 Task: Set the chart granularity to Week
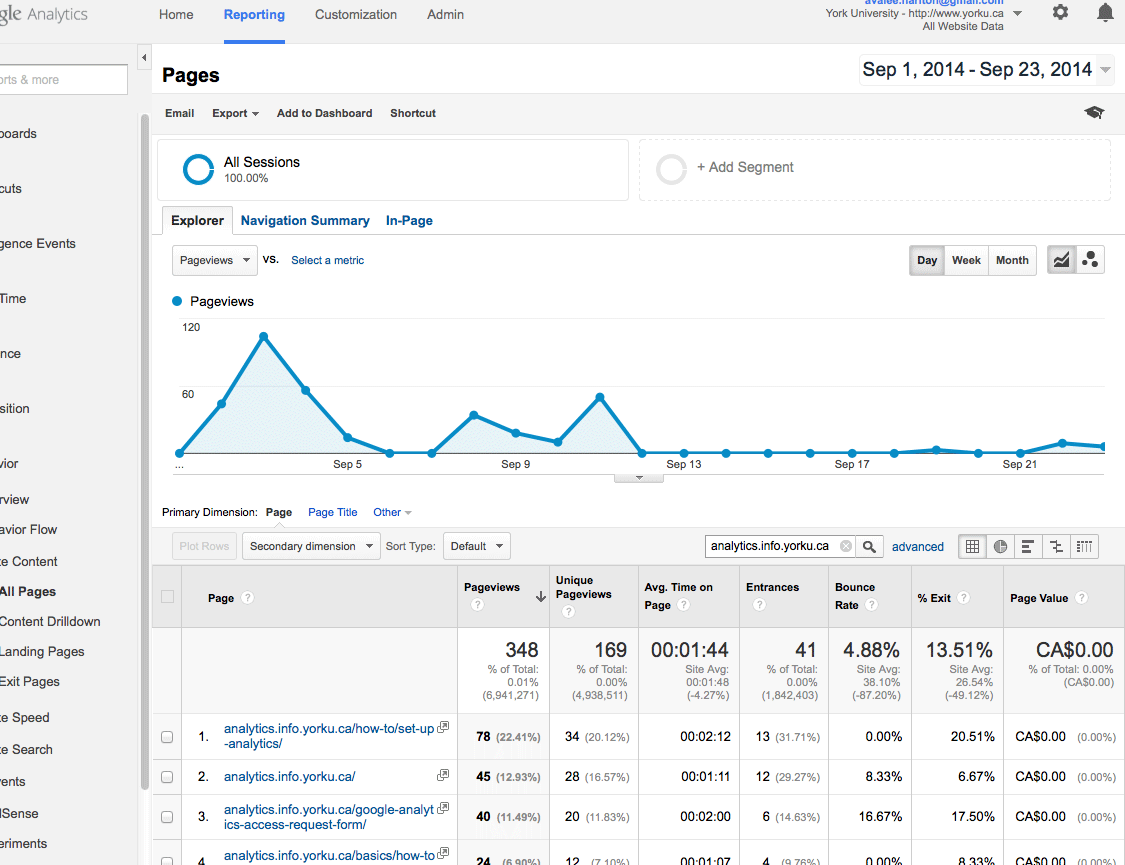coord(966,260)
